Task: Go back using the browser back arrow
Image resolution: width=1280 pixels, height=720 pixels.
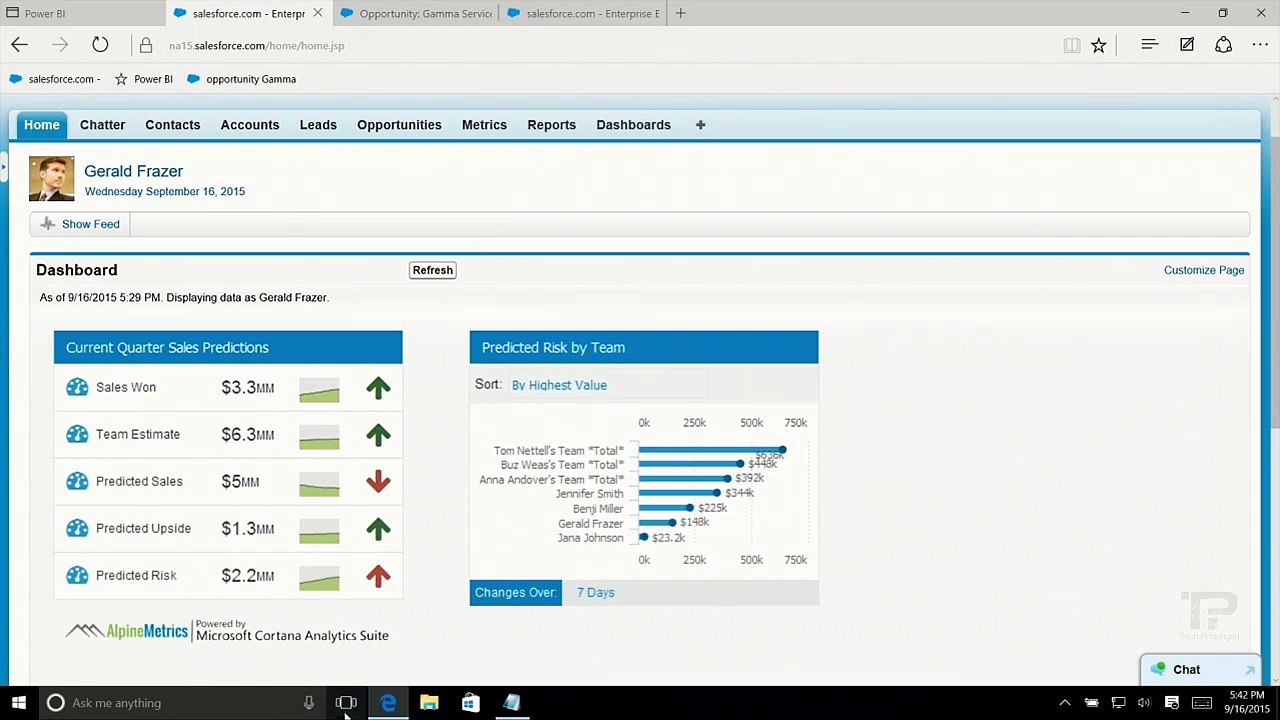Action: coord(19,45)
